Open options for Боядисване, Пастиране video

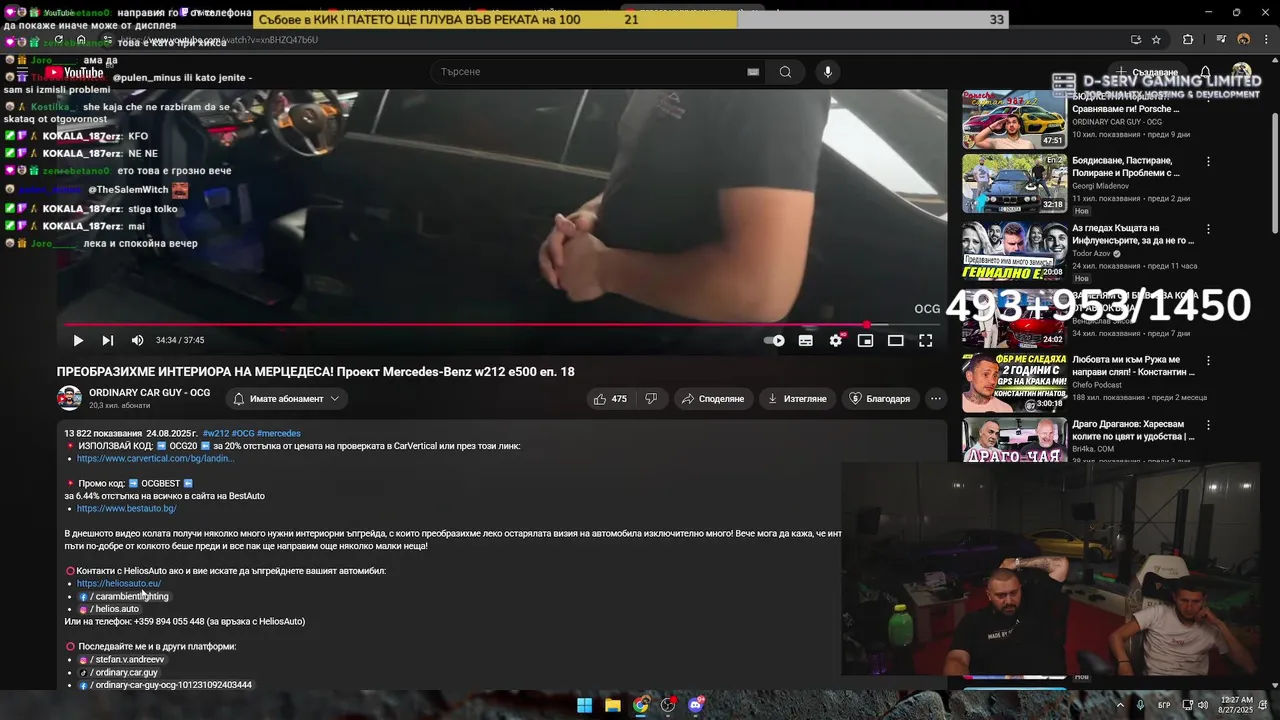(x=1208, y=162)
